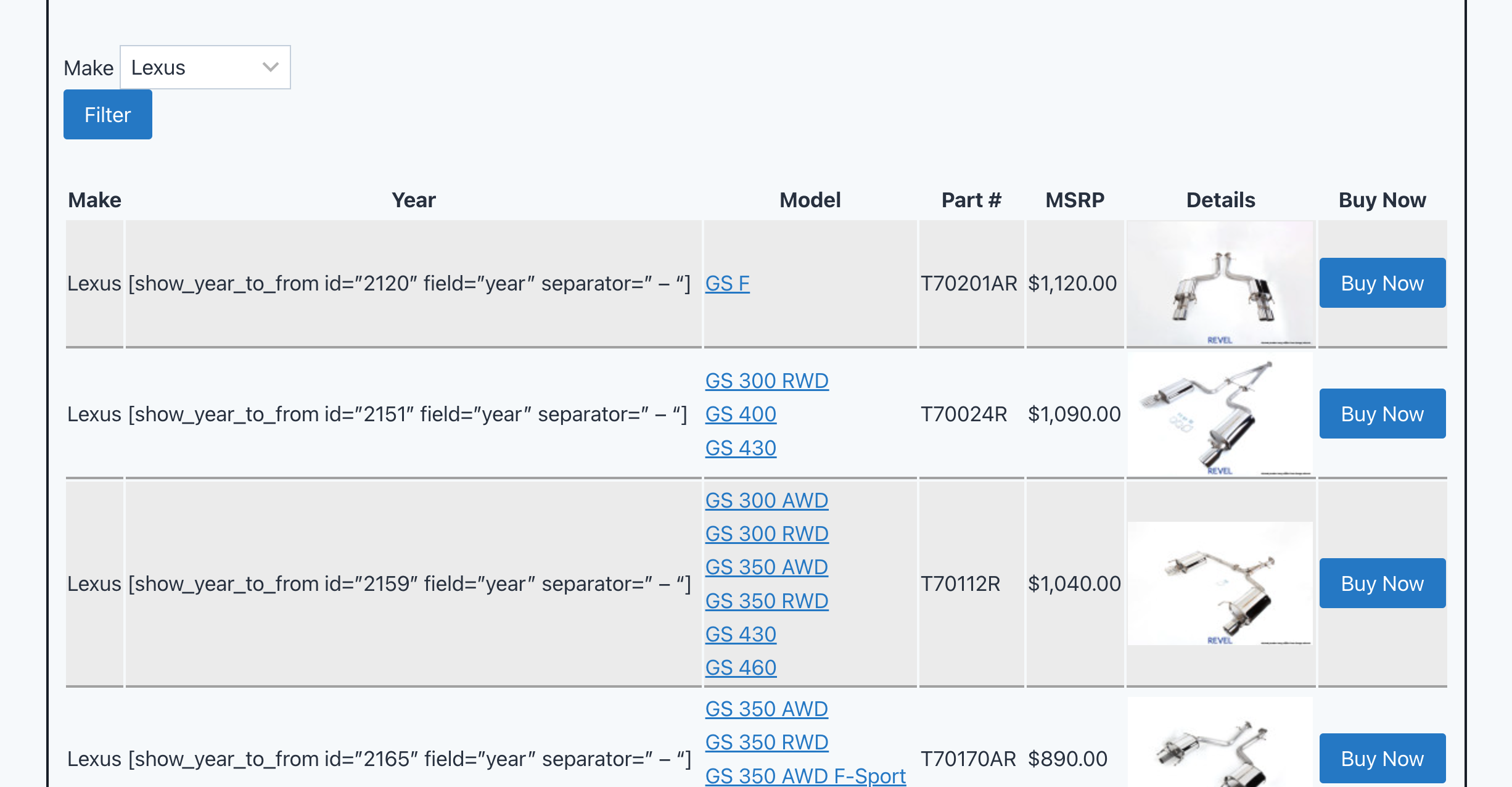This screenshot has height=787, width=1512.
Task: Select part number T70024R text
Action: [964, 414]
